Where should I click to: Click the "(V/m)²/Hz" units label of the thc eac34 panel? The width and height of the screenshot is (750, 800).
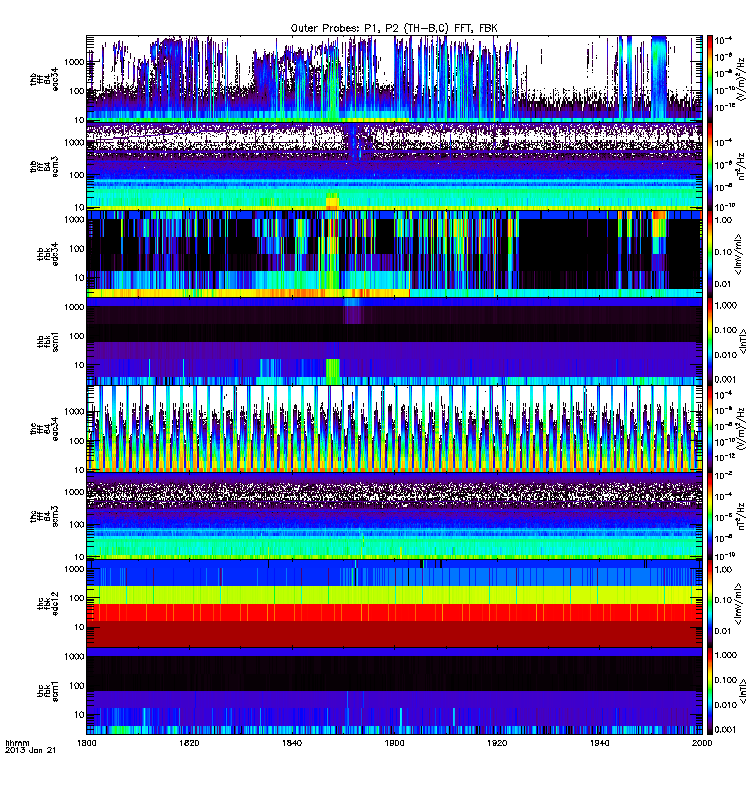pos(739,428)
